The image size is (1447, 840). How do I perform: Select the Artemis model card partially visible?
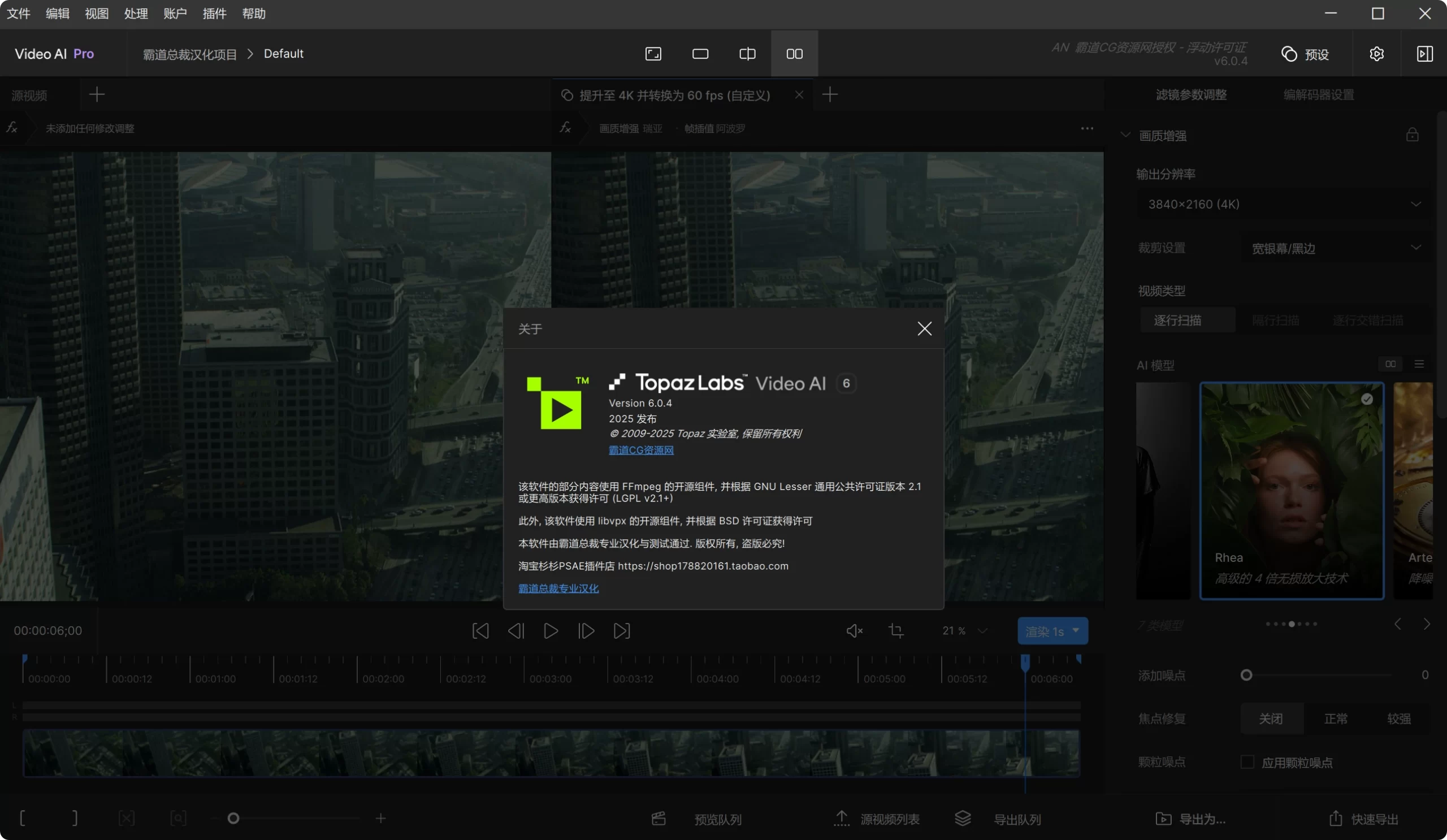(1413, 491)
